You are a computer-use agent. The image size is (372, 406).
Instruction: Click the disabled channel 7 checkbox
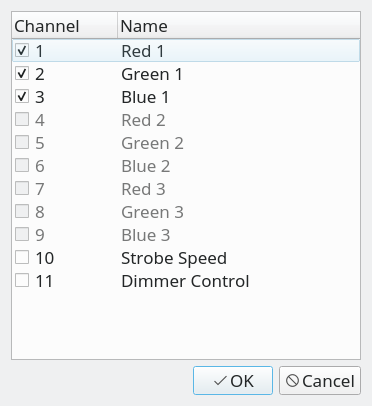(x=22, y=189)
